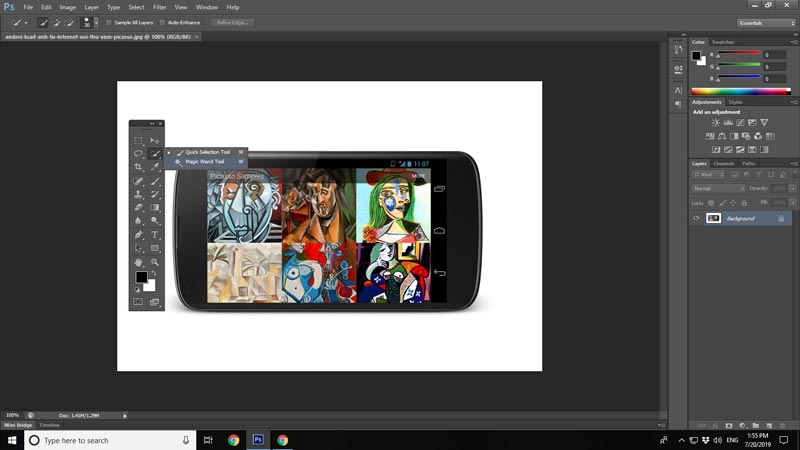
Task: Open the tool preset picker dropdown
Action: point(26,22)
